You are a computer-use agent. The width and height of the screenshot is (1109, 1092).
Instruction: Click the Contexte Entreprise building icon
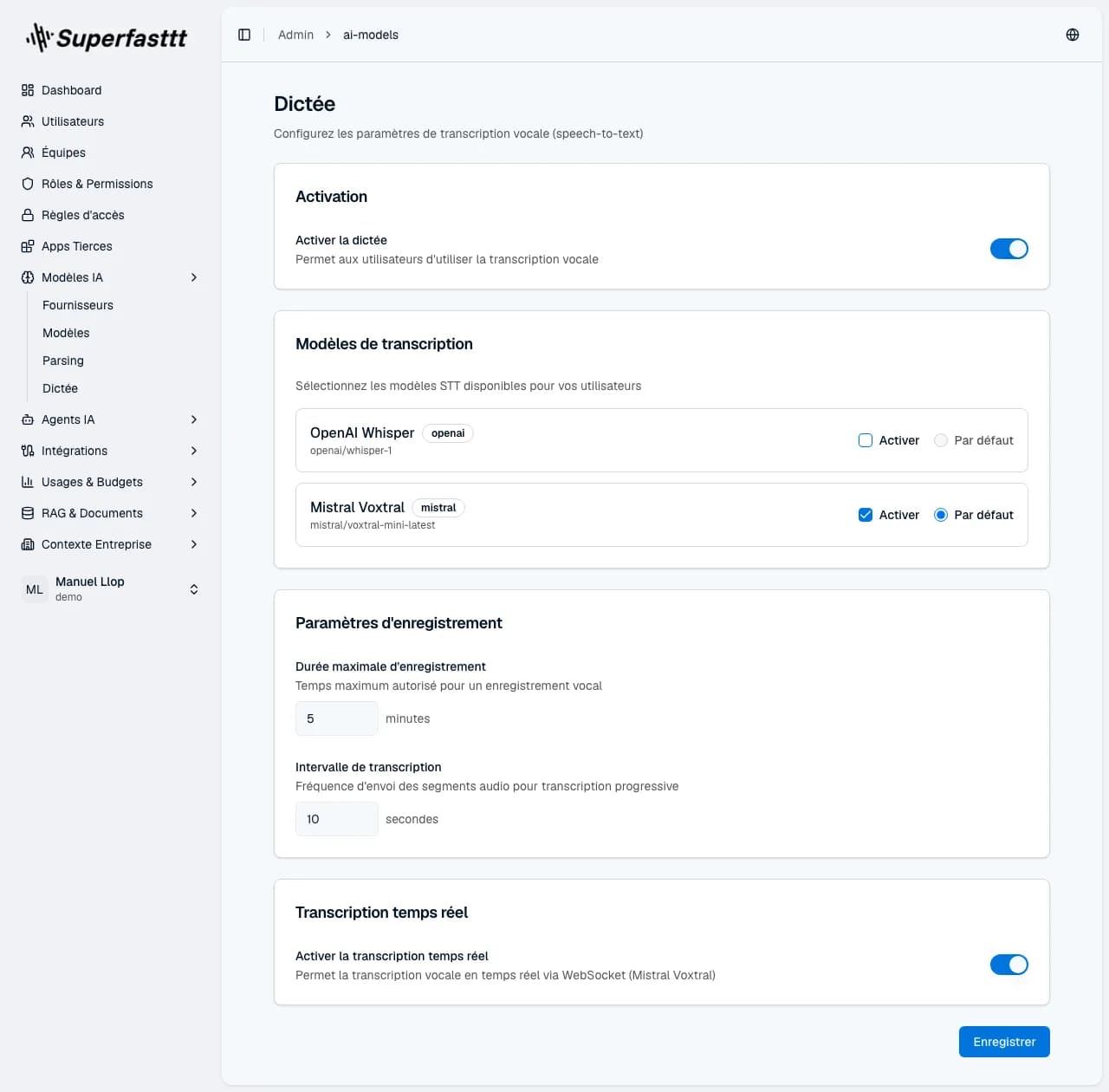click(x=28, y=544)
